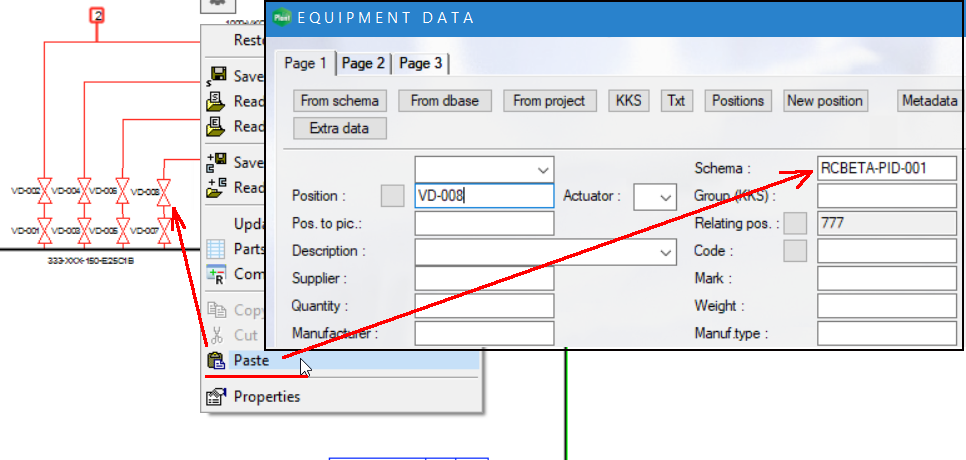Select valve symbol VD-002 in the diagram

pos(44,192)
